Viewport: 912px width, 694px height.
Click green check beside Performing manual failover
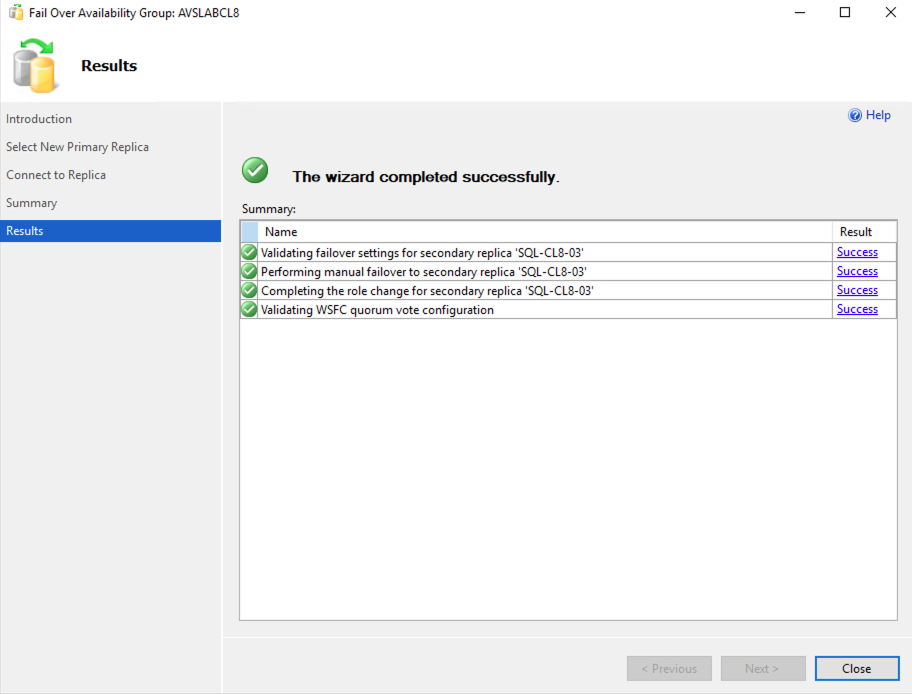tap(249, 271)
